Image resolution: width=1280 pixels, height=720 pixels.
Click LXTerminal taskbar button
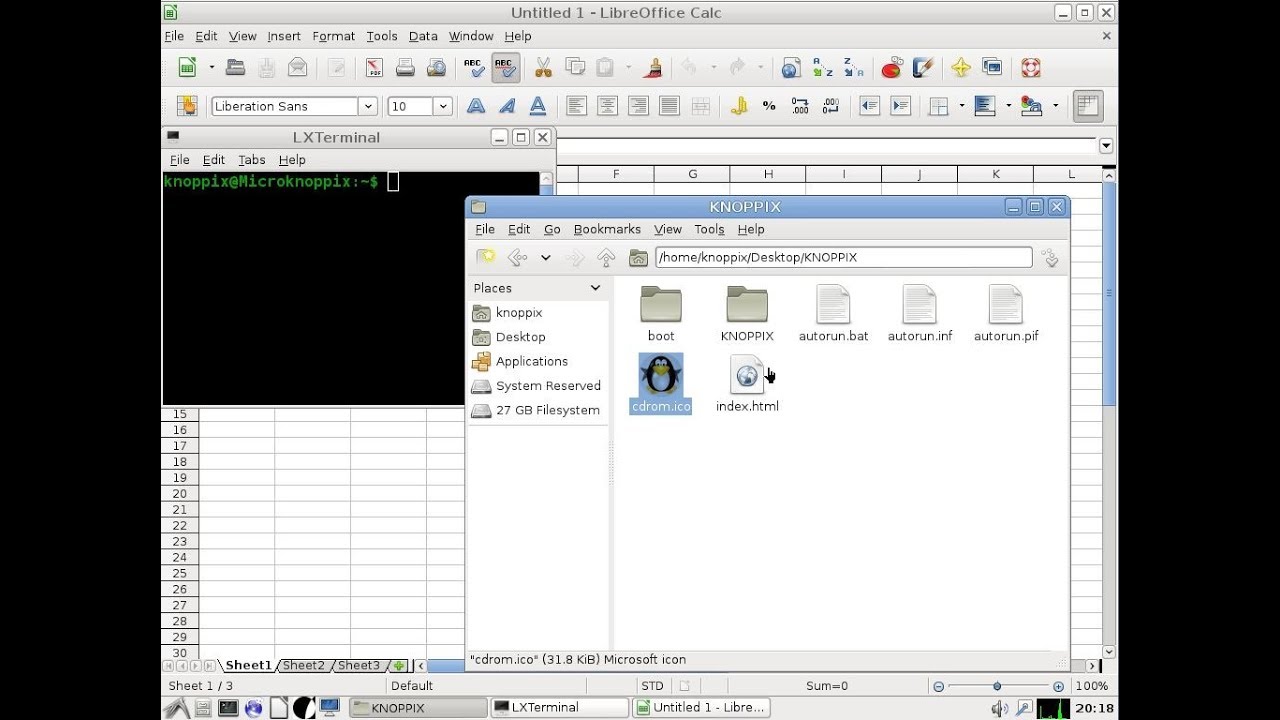point(558,707)
